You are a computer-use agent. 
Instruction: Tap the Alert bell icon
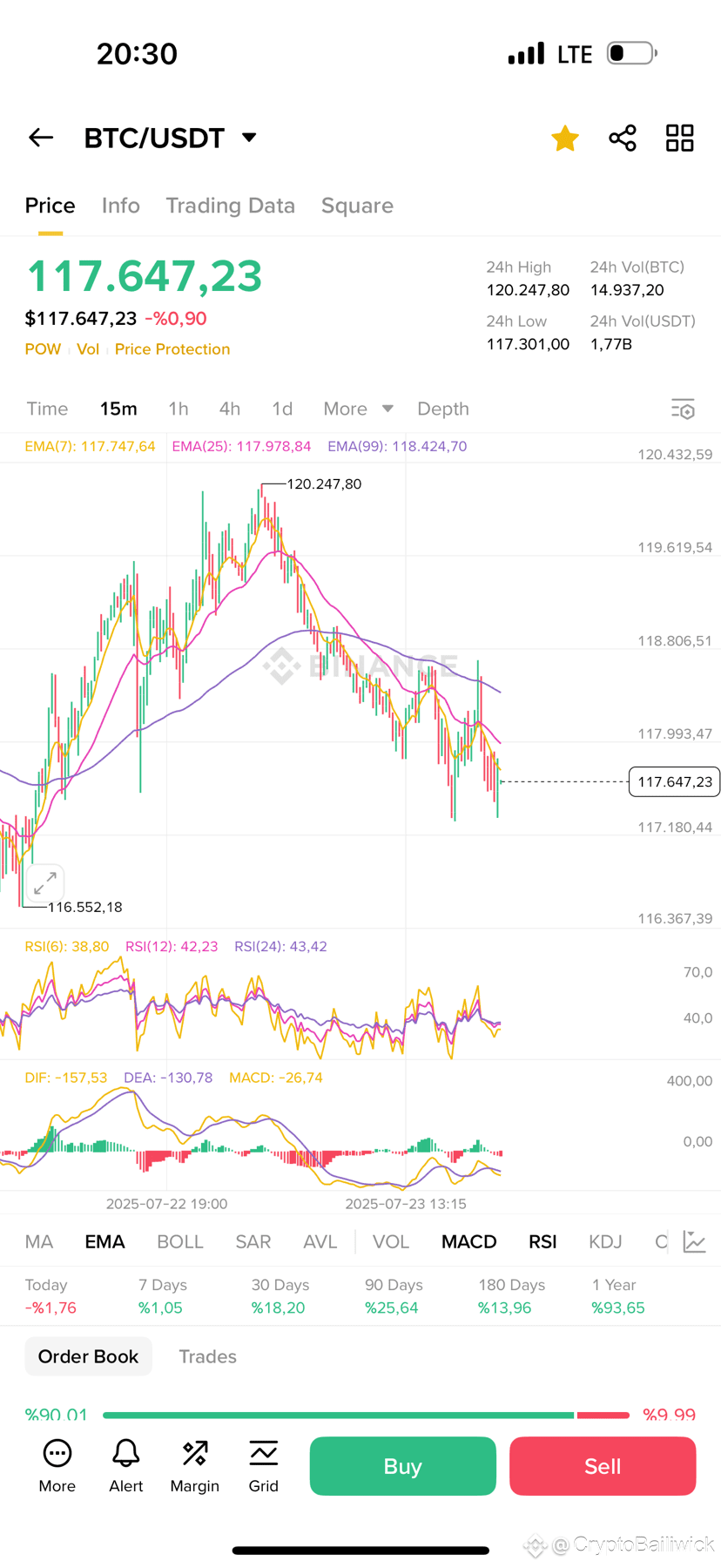pos(126,1453)
